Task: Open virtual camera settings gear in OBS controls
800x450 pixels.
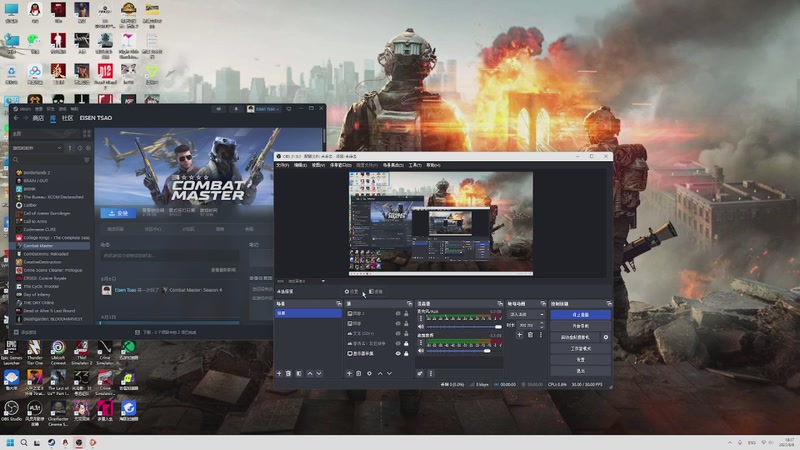Action: (606, 337)
